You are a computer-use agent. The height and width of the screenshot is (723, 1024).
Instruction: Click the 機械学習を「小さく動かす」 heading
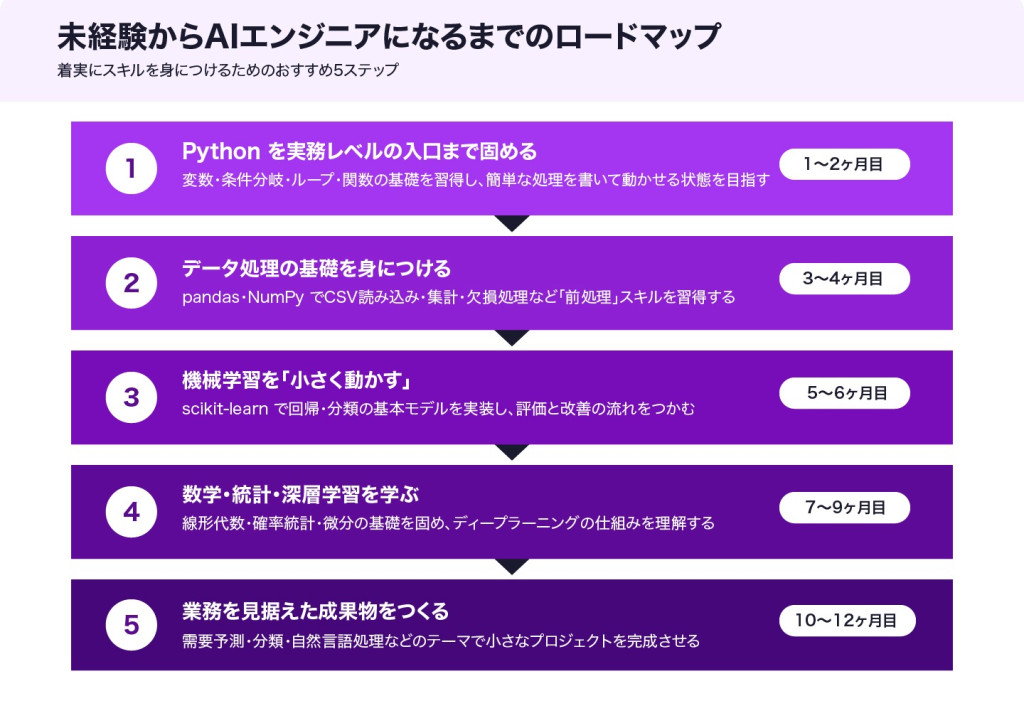click(x=298, y=382)
